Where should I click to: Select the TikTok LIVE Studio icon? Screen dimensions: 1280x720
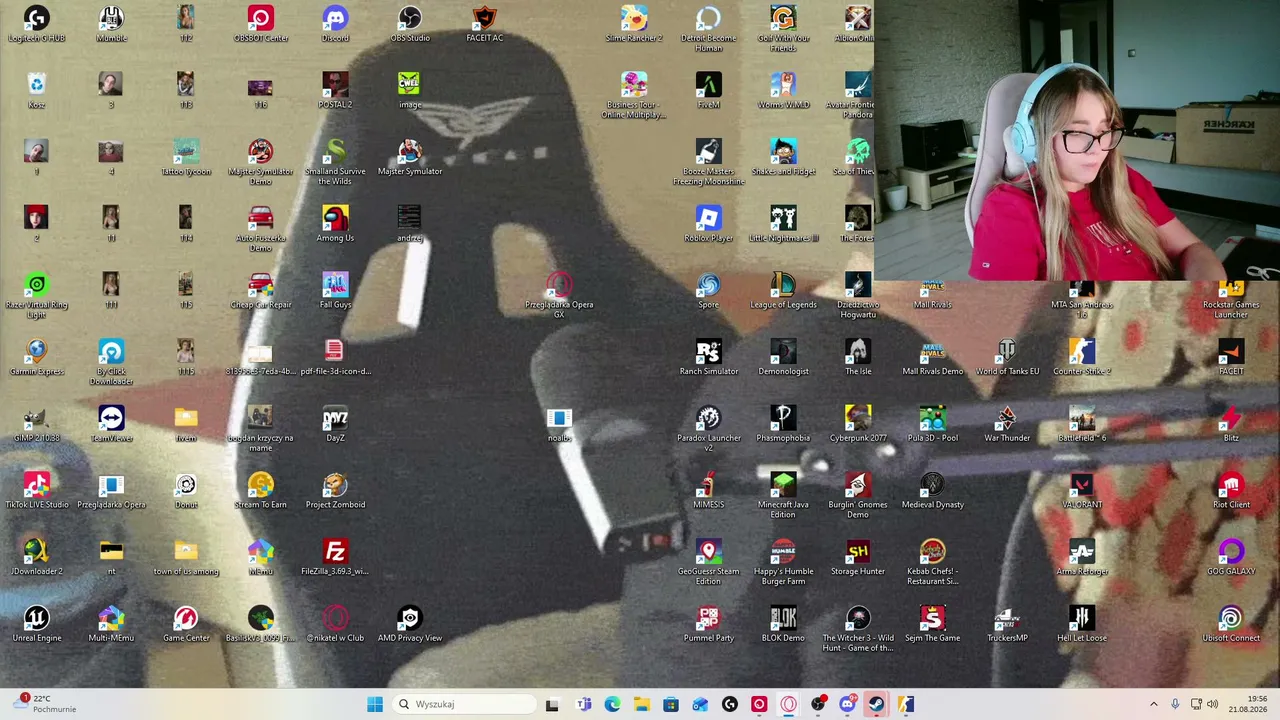click(37, 491)
